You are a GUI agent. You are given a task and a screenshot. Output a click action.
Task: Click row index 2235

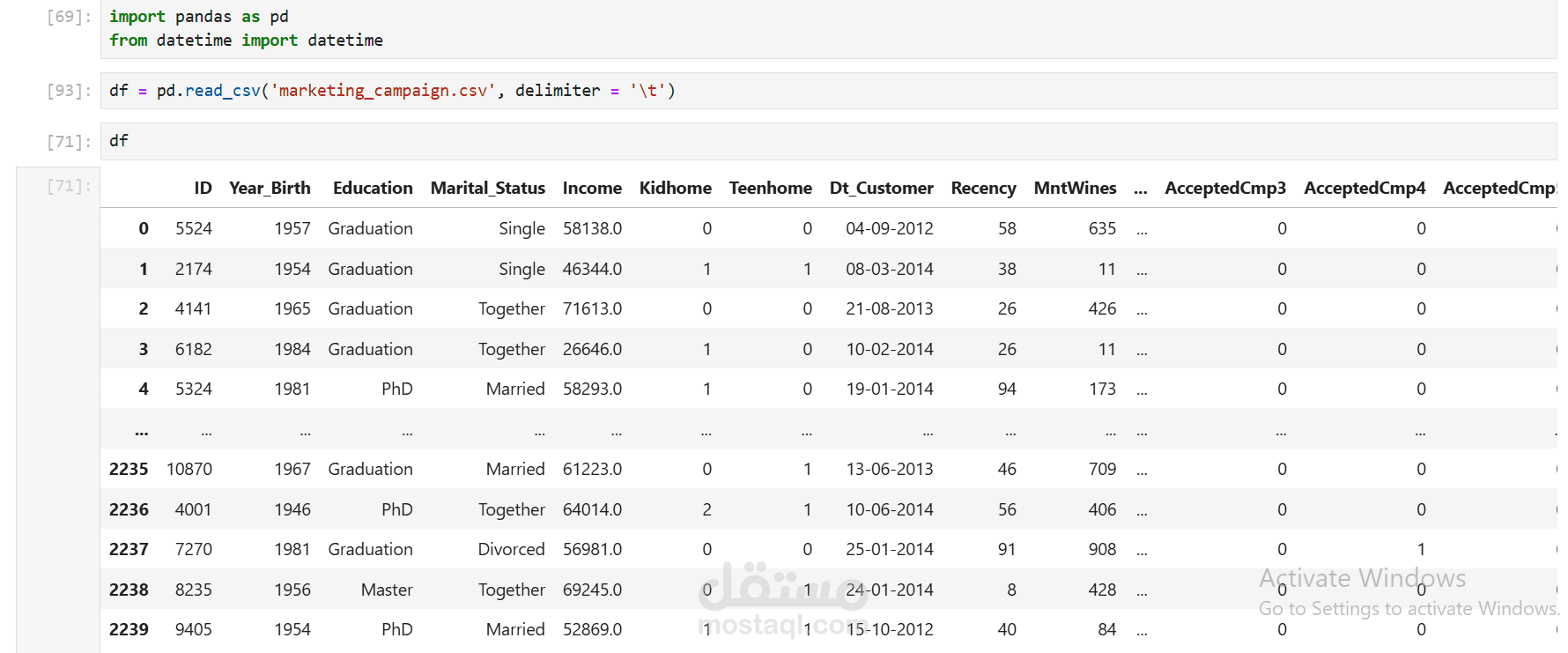pyautogui.click(x=129, y=469)
